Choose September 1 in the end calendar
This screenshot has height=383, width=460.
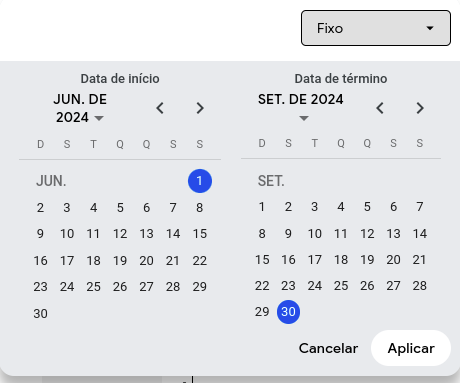click(x=262, y=207)
